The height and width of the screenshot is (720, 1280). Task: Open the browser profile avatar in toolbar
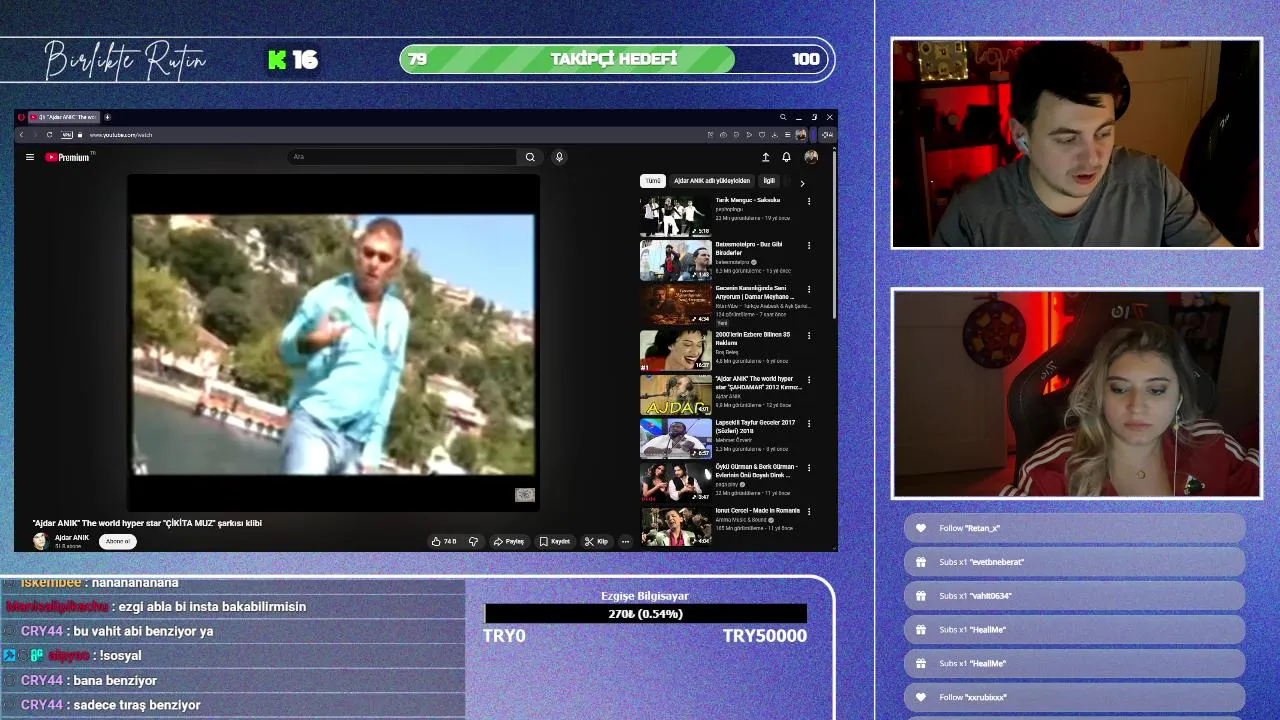(800, 134)
